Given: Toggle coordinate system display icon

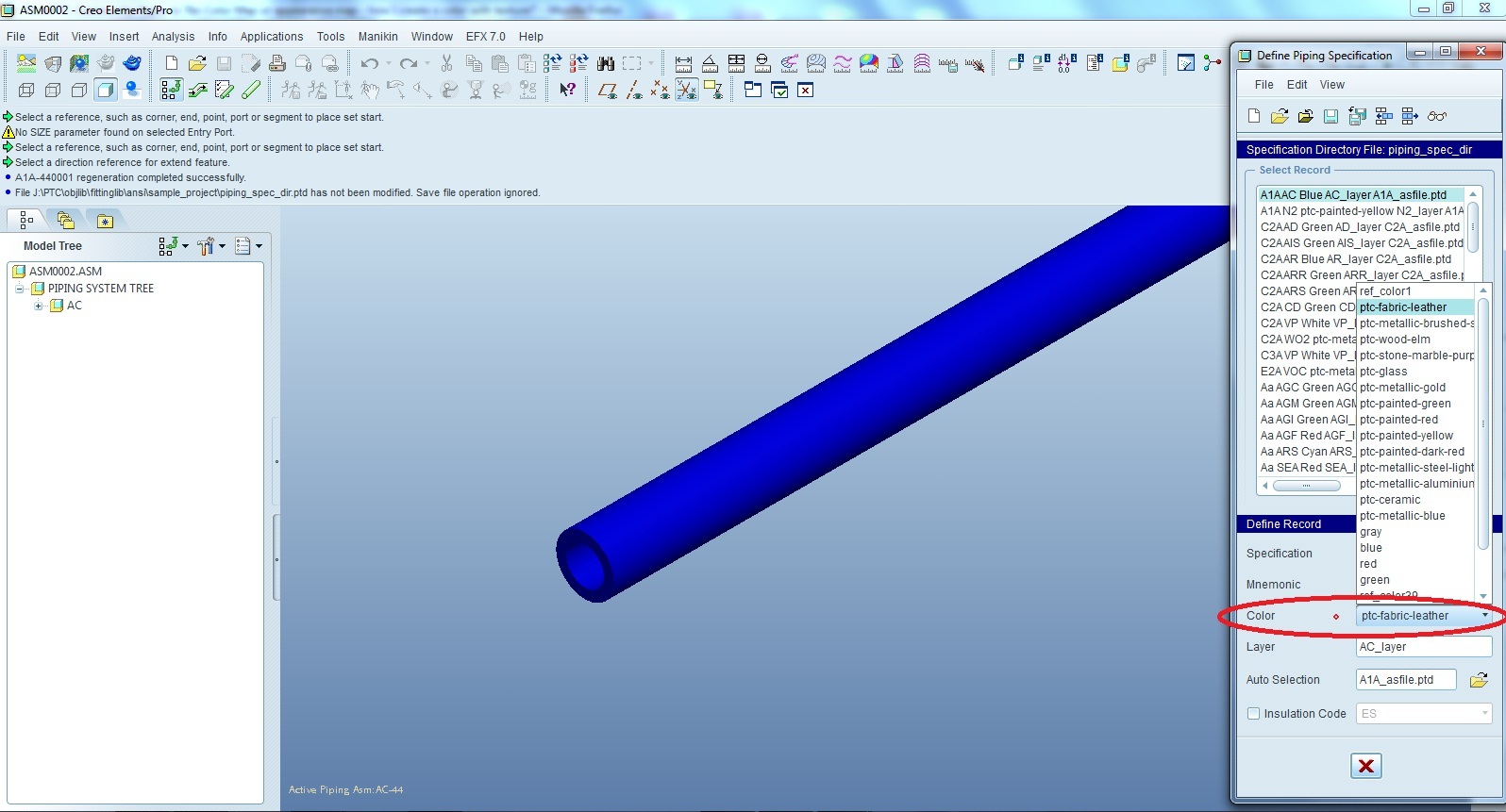Looking at the screenshot, I should (686, 91).
